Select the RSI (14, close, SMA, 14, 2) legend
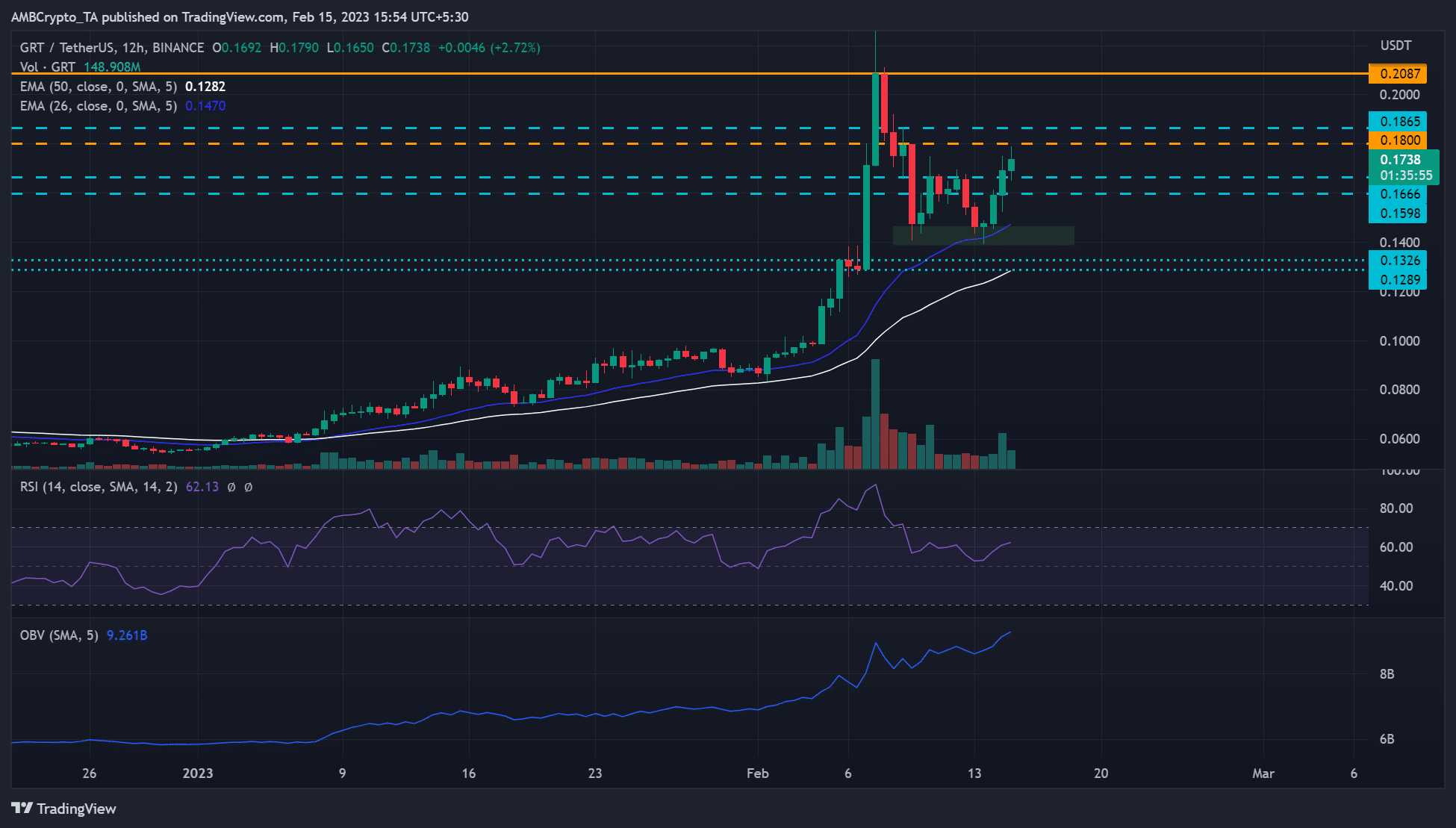The height and width of the screenshot is (828, 1456). [99, 487]
